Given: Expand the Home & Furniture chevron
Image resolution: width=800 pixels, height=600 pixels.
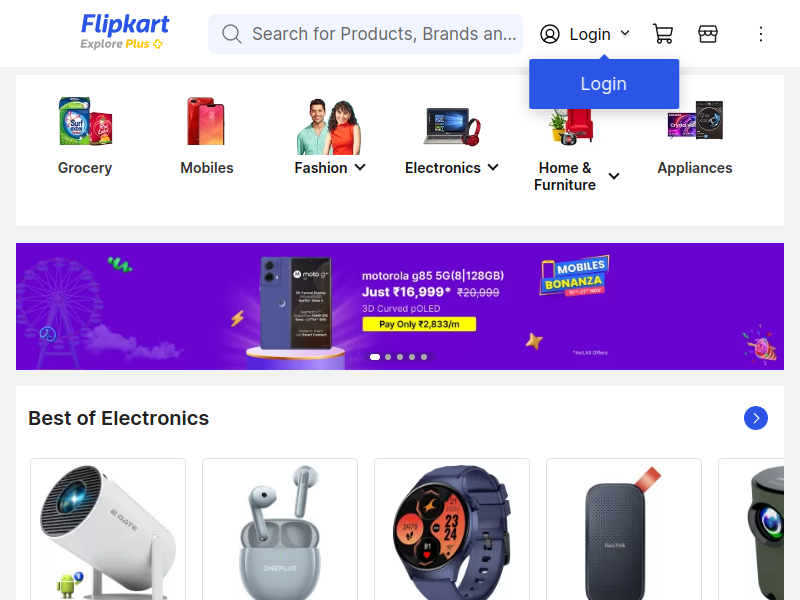Looking at the screenshot, I should (614, 176).
